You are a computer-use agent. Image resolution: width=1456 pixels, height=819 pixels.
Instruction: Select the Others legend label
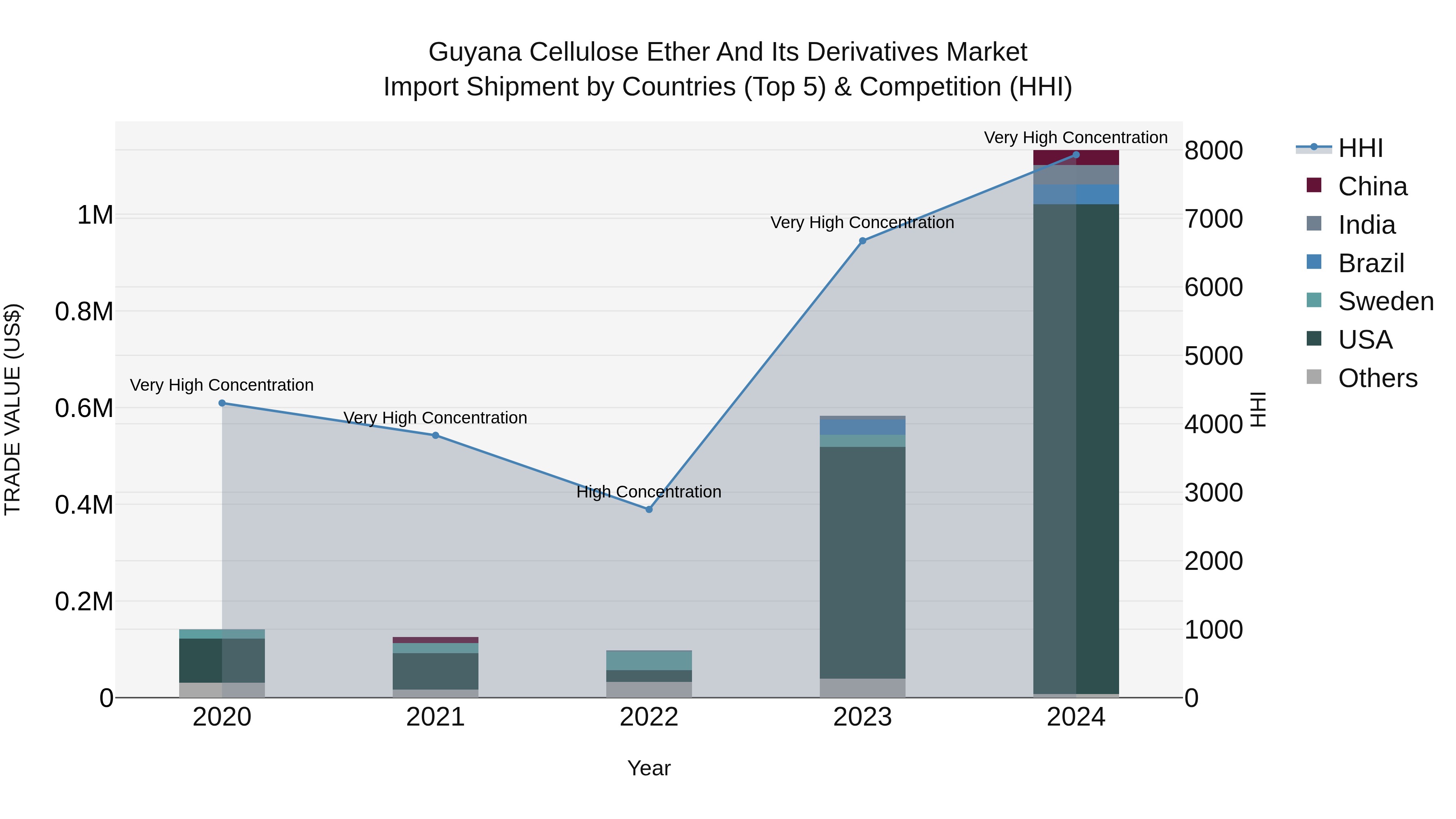(x=1378, y=378)
